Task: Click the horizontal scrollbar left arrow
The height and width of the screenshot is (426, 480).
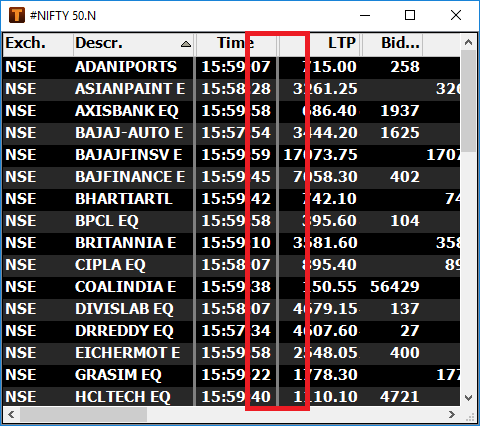Action: coord(11,414)
